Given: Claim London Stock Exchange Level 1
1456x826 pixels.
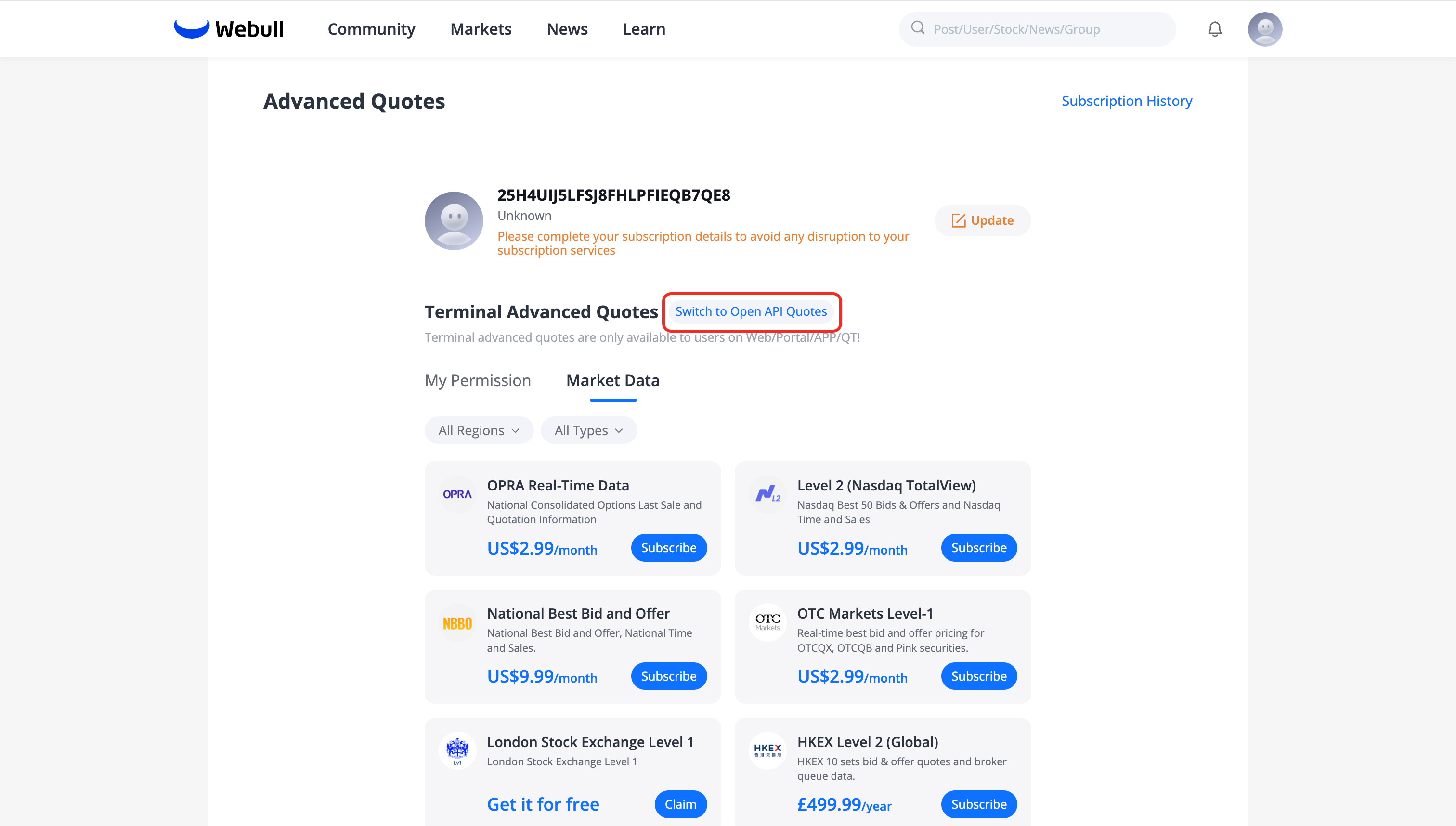Looking at the screenshot, I should pyautogui.click(x=681, y=804).
